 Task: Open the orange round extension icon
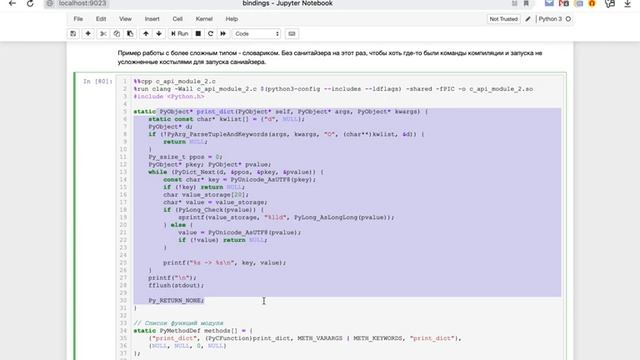pyautogui.click(x=592, y=3)
